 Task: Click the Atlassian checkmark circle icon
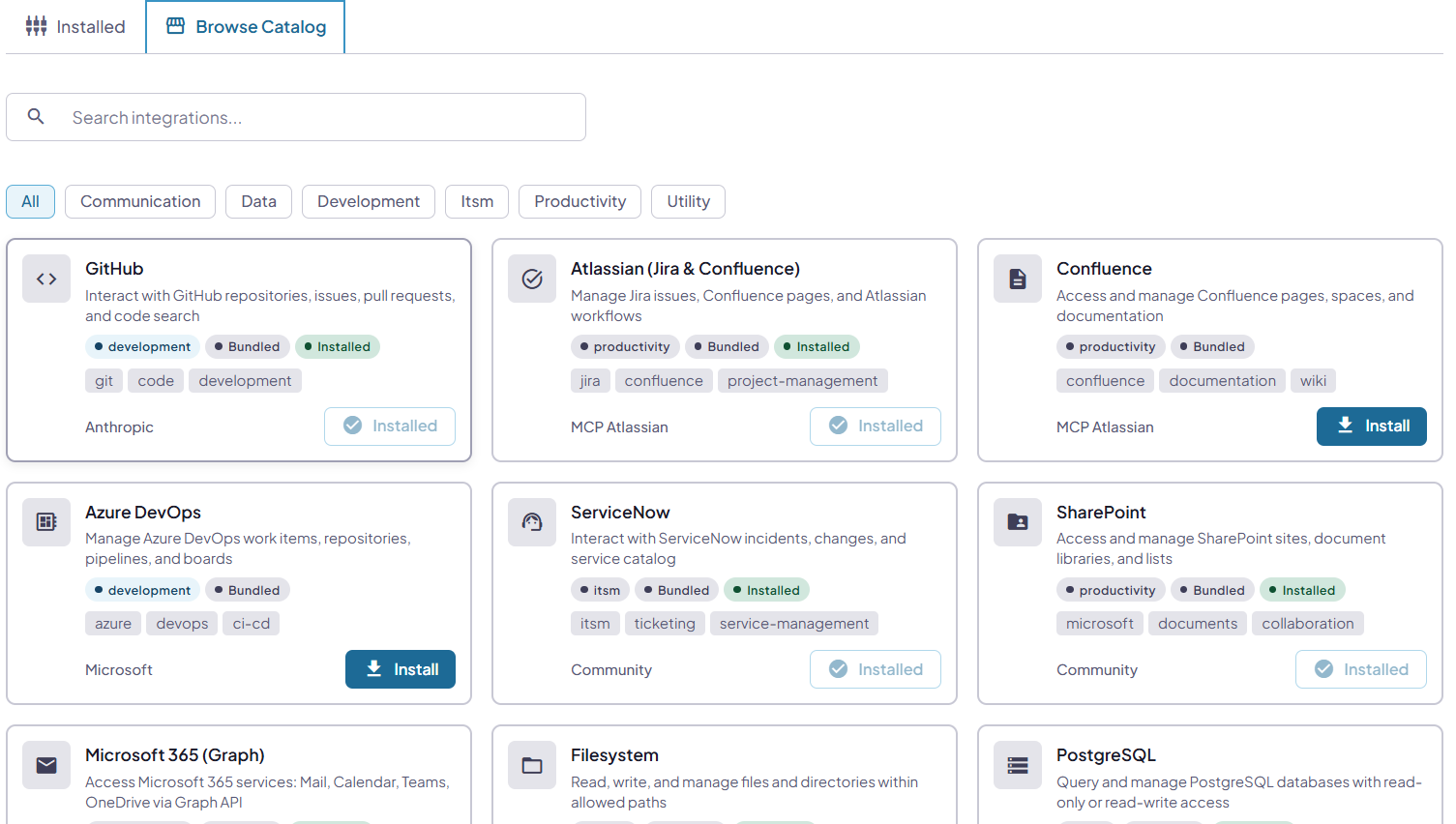[x=531, y=279]
